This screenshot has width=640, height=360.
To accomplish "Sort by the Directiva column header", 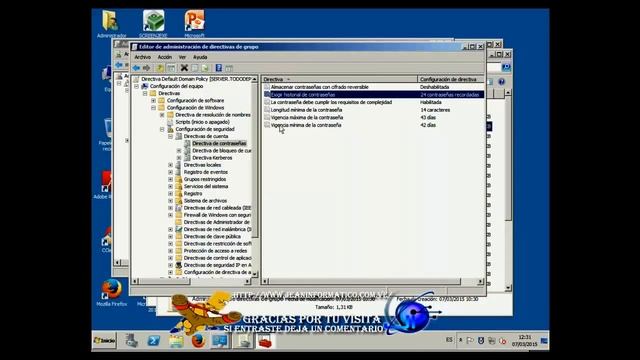I will [339, 79].
